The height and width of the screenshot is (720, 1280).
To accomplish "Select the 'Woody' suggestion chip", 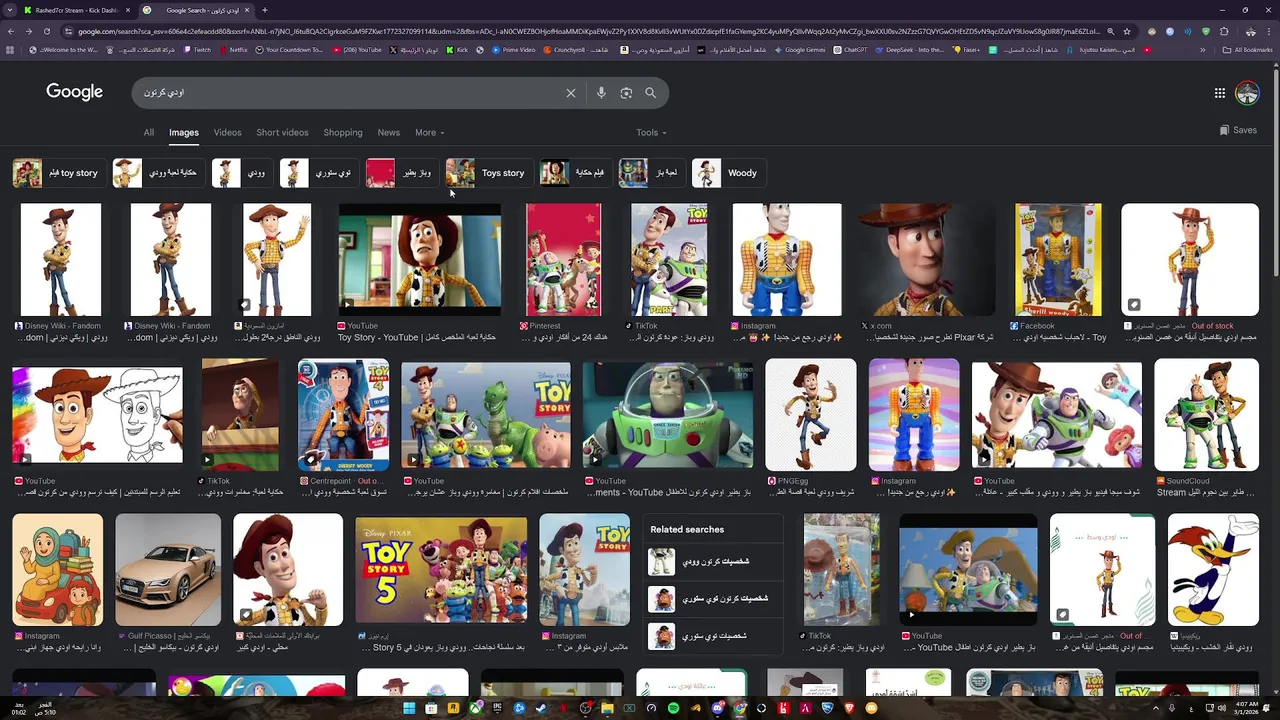I will coord(727,173).
